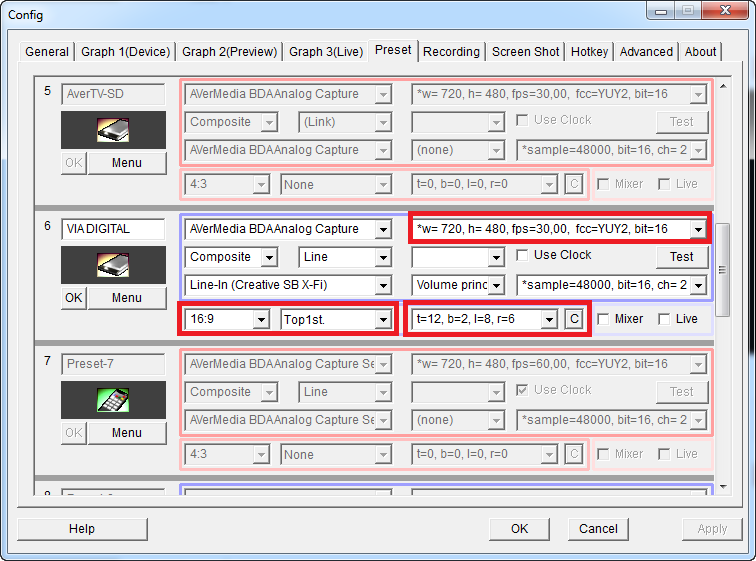The width and height of the screenshot is (756, 561).
Task: Click the C crop button in preset 6
Action: pyautogui.click(x=574, y=319)
